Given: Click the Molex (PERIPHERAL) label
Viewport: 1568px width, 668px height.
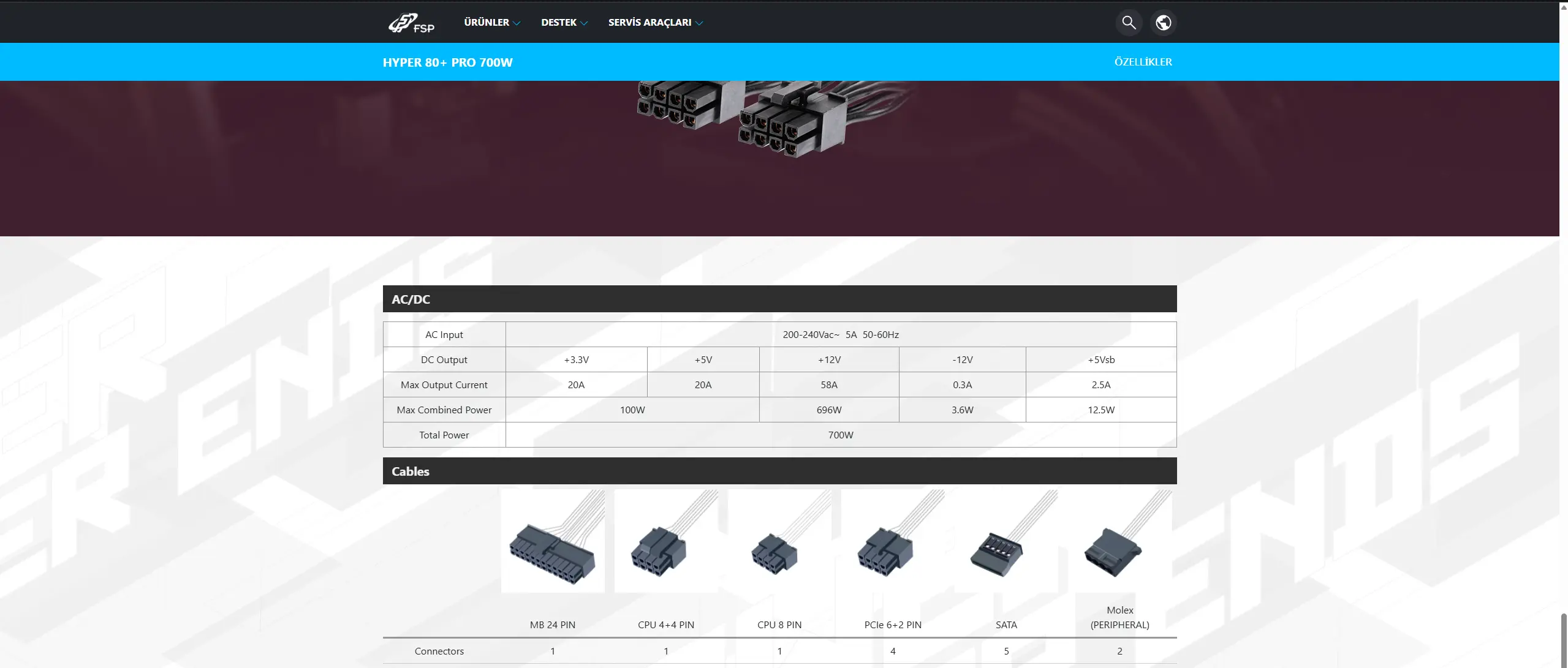Looking at the screenshot, I should click(1119, 617).
